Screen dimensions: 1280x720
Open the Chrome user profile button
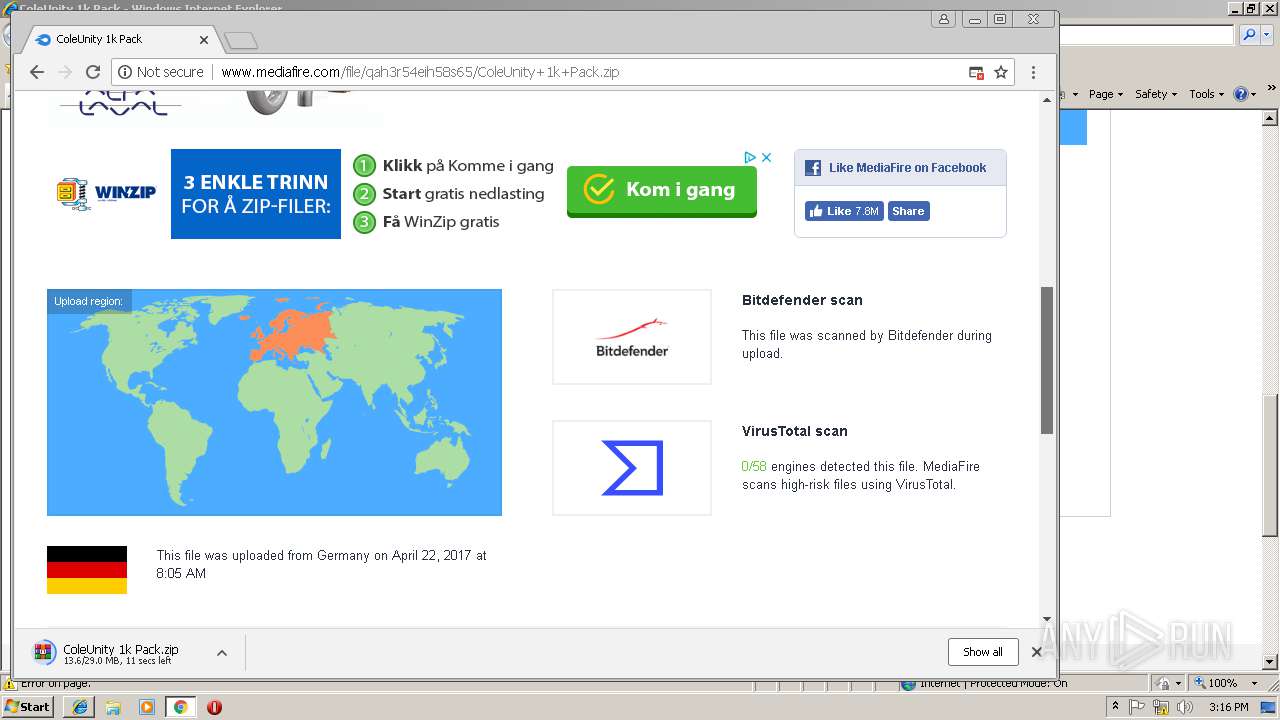943,19
